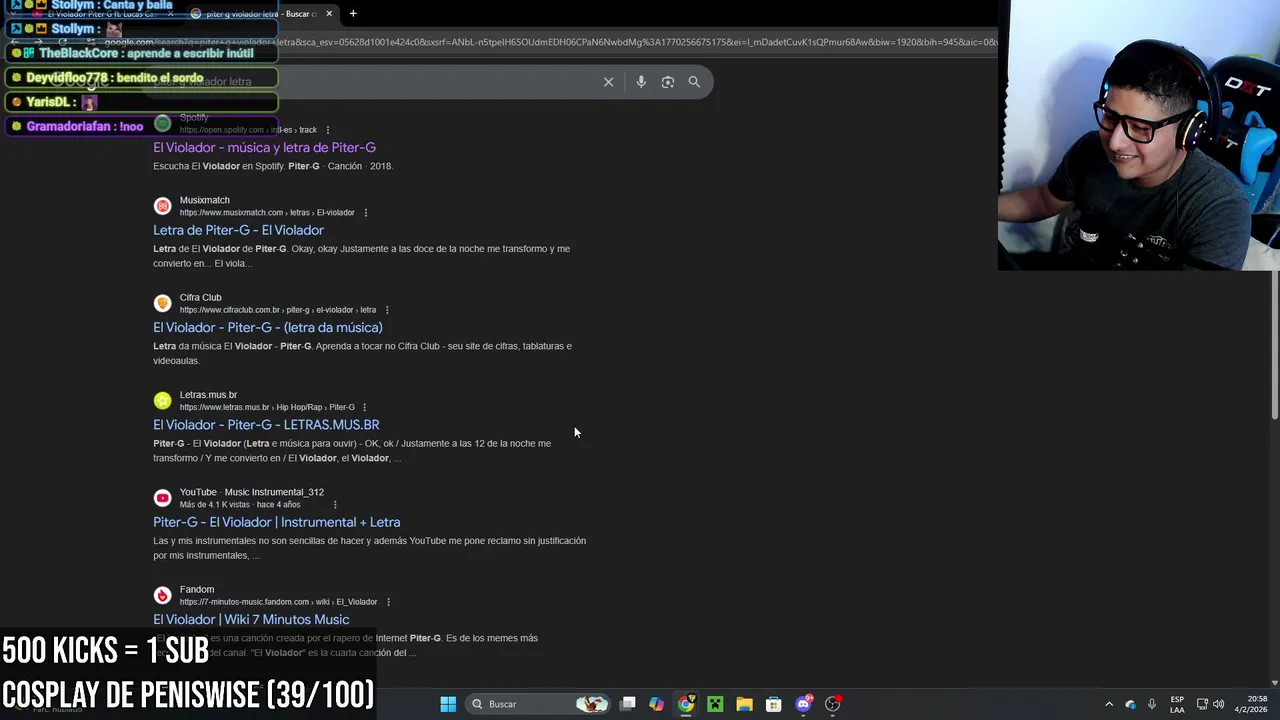
Task: Open 'Piter-G - El Violador | Instrumental + Letra'
Action: [x=276, y=522]
